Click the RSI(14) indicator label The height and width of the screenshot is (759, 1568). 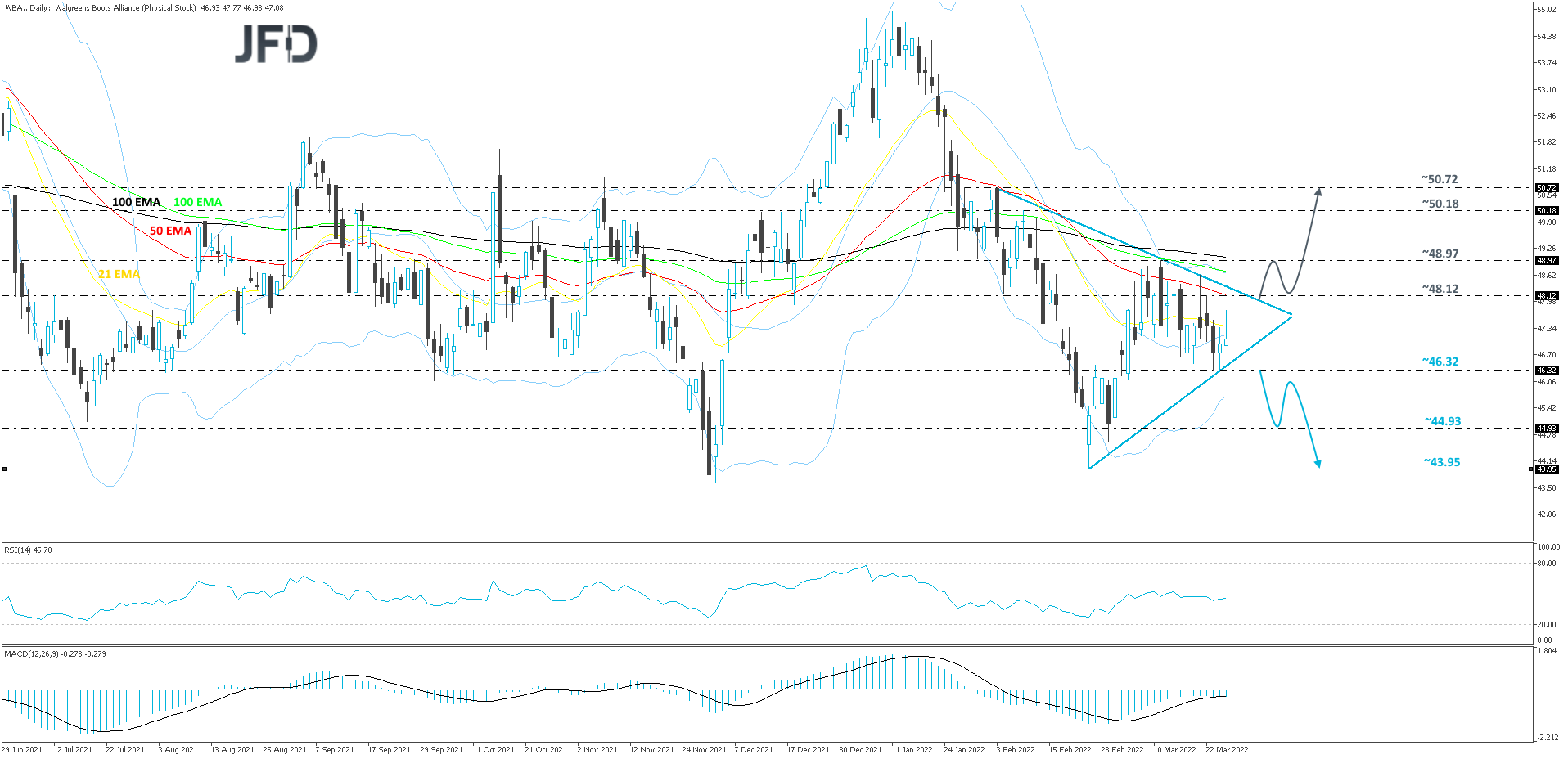pyautogui.click(x=27, y=550)
